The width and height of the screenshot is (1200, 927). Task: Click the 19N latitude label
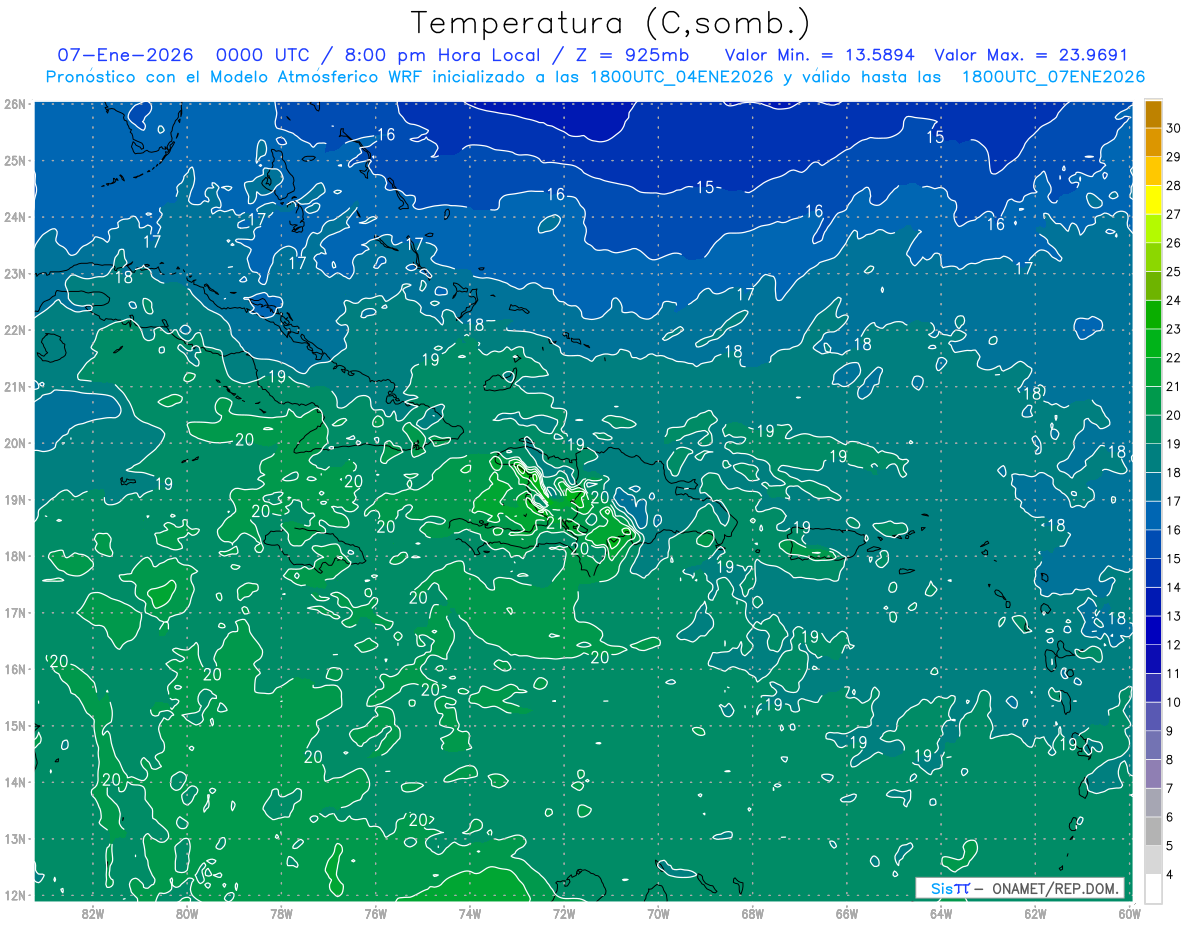point(15,500)
